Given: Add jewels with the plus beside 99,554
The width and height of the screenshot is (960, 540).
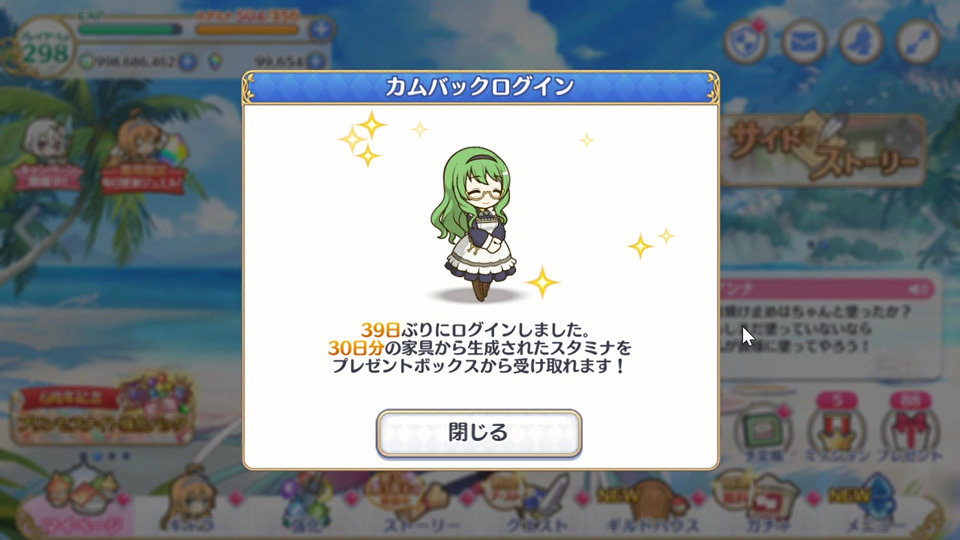Looking at the screenshot, I should coord(315,61).
